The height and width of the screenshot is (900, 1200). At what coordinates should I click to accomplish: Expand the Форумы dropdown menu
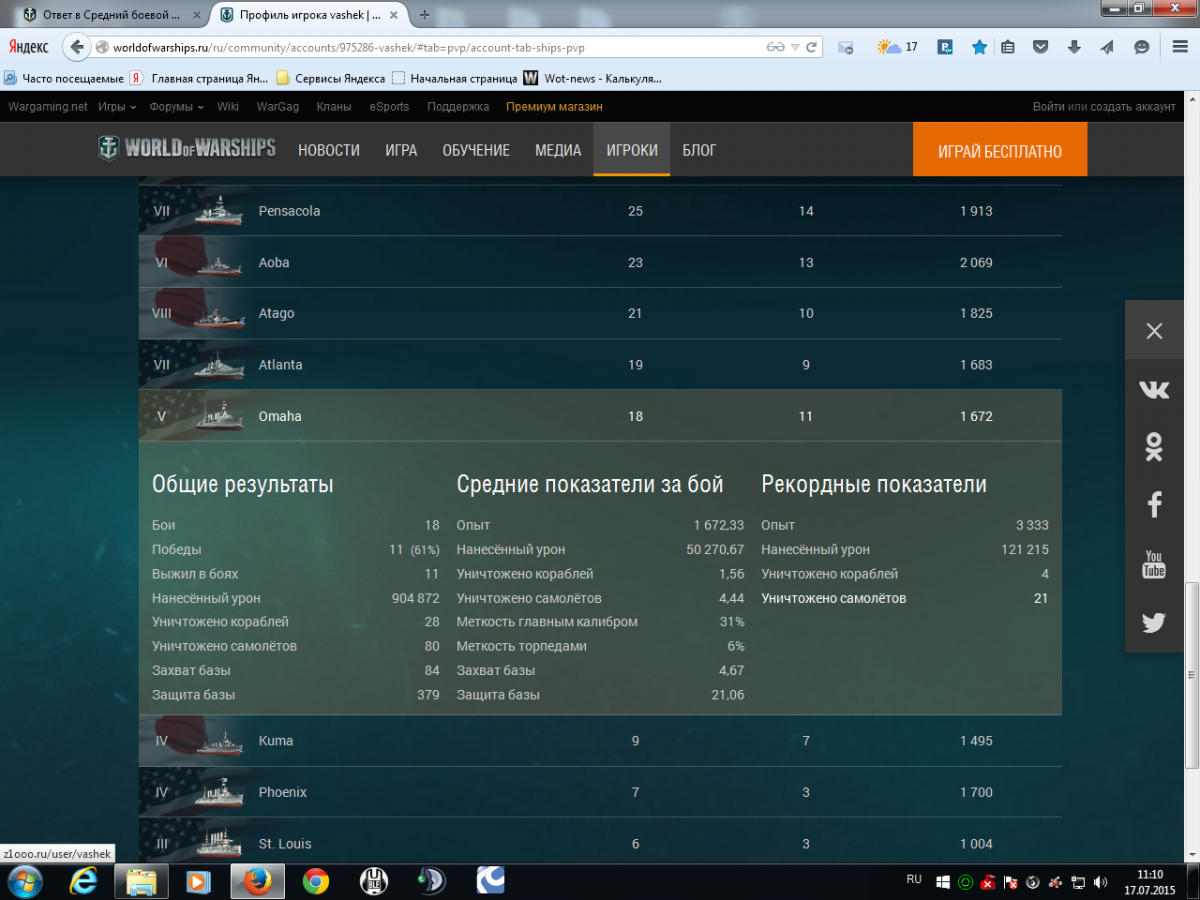[177, 107]
